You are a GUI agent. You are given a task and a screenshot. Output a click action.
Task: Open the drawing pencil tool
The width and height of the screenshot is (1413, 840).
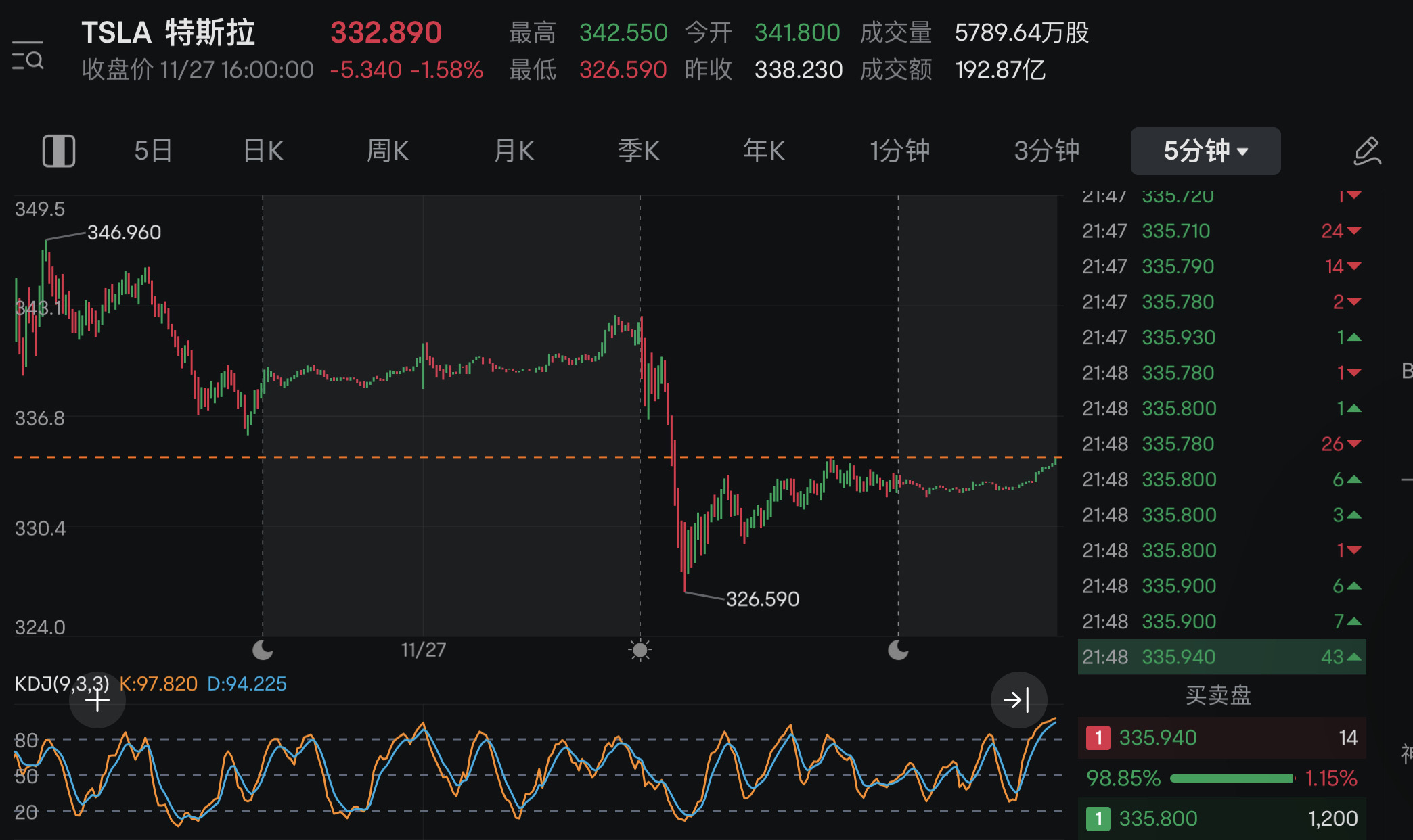pyautogui.click(x=1367, y=151)
